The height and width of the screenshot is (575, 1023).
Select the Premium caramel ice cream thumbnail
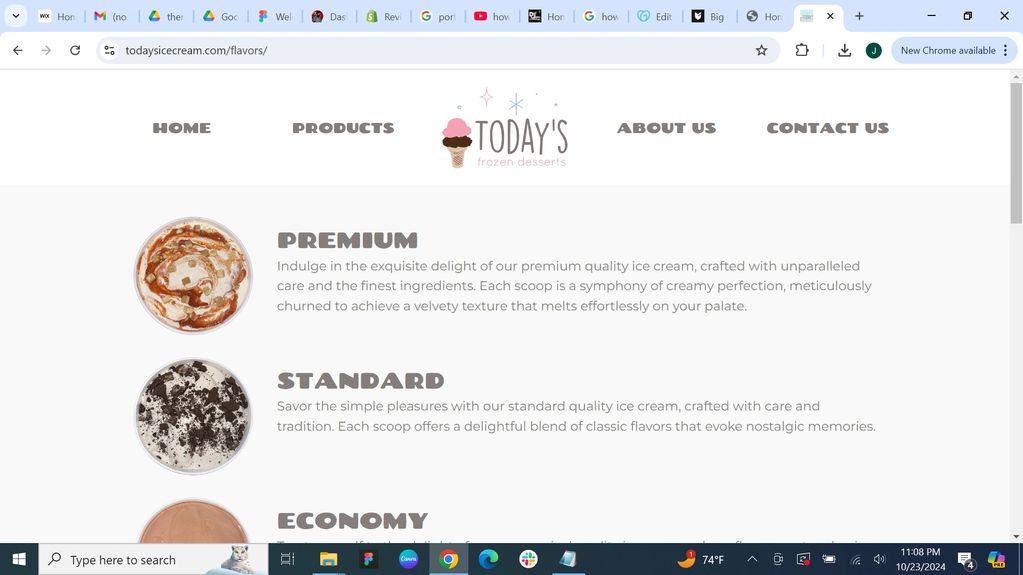click(x=193, y=275)
